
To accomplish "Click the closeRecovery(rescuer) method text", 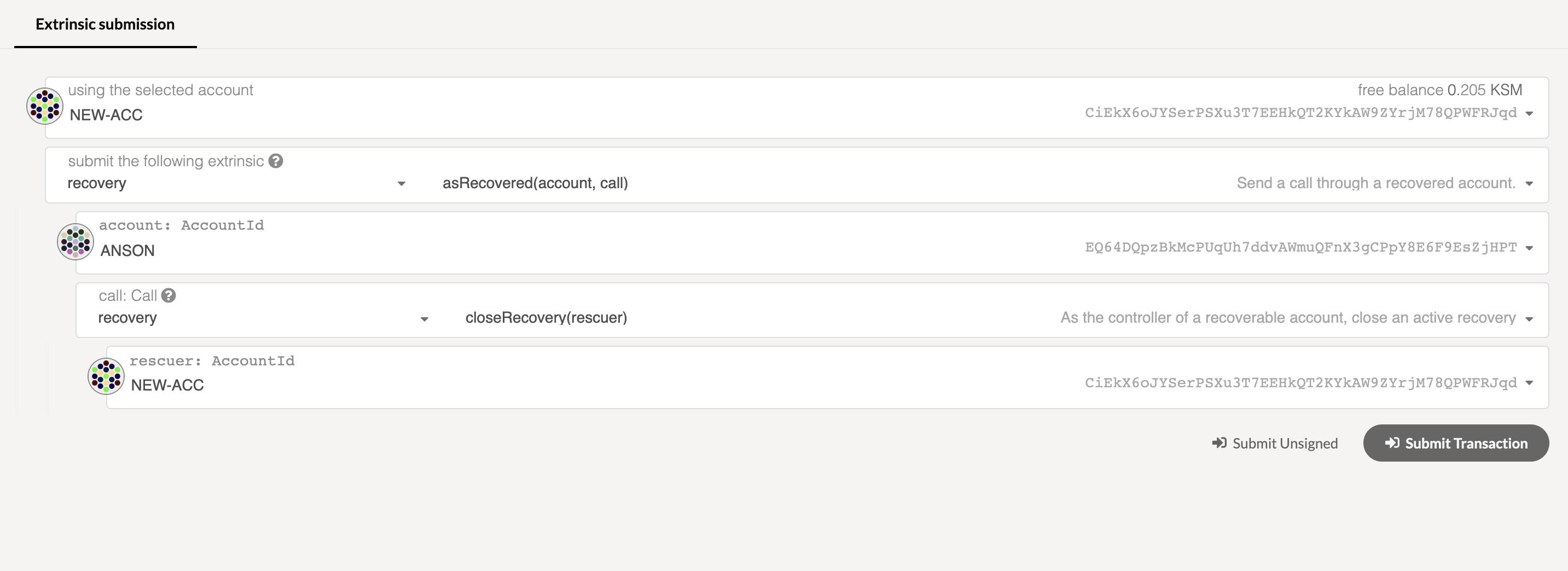I will (546, 318).
